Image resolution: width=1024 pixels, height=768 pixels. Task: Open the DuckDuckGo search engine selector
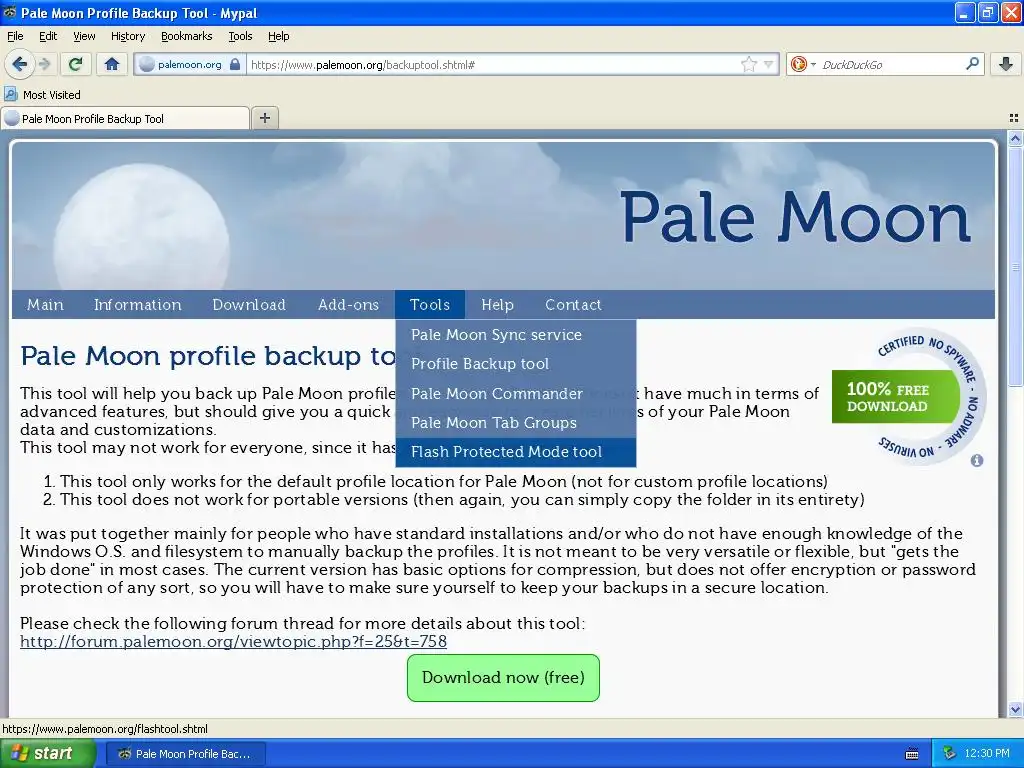coord(803,64)
